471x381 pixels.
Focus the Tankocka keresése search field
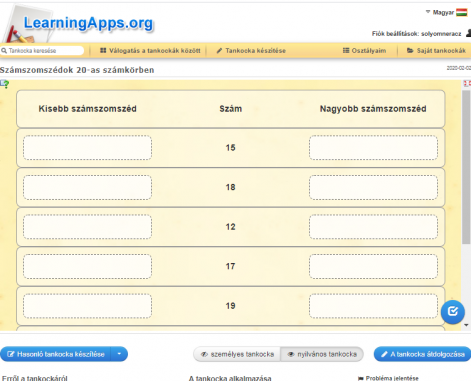(x=42, y=51)
